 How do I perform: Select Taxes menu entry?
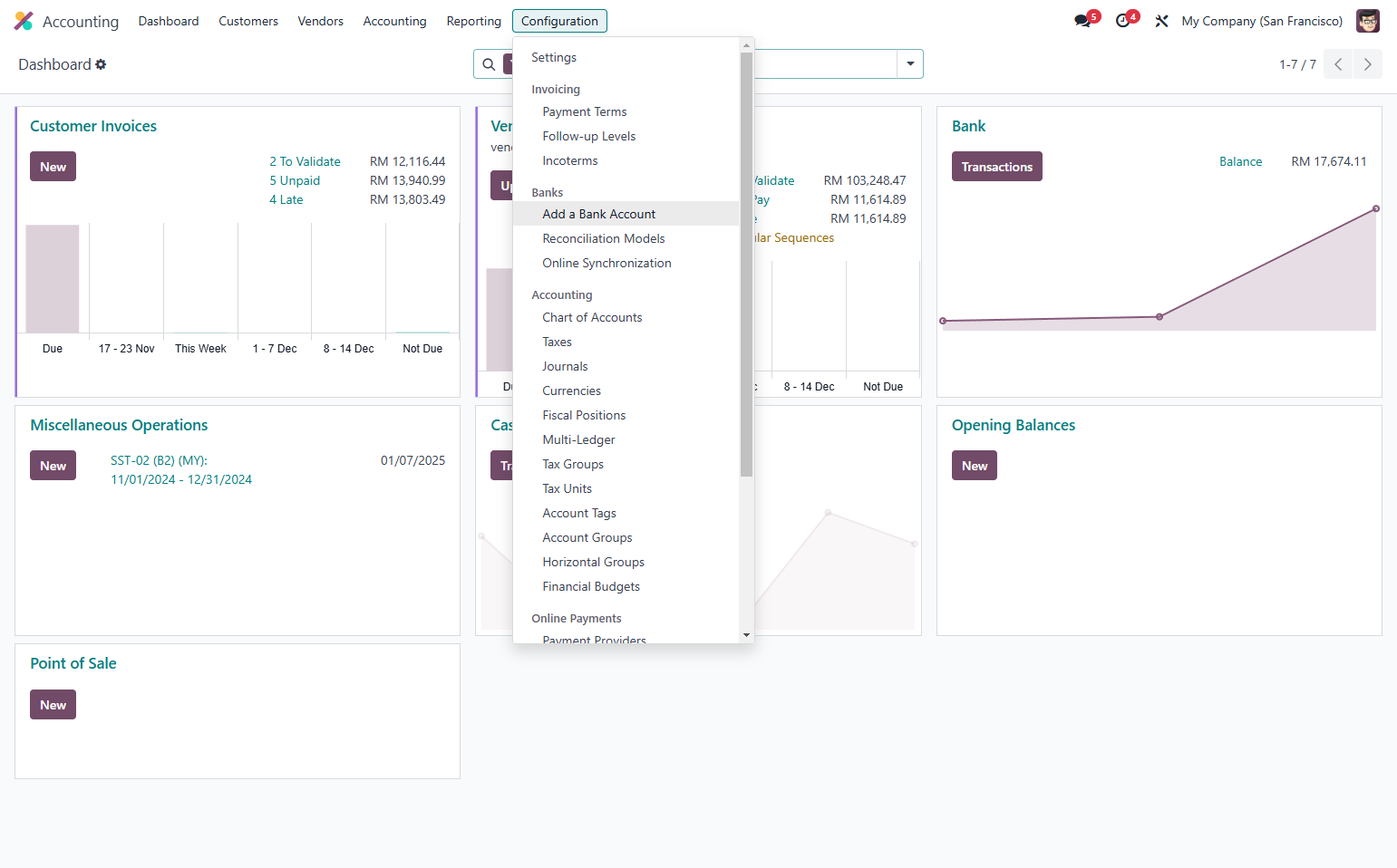(626, 342)
